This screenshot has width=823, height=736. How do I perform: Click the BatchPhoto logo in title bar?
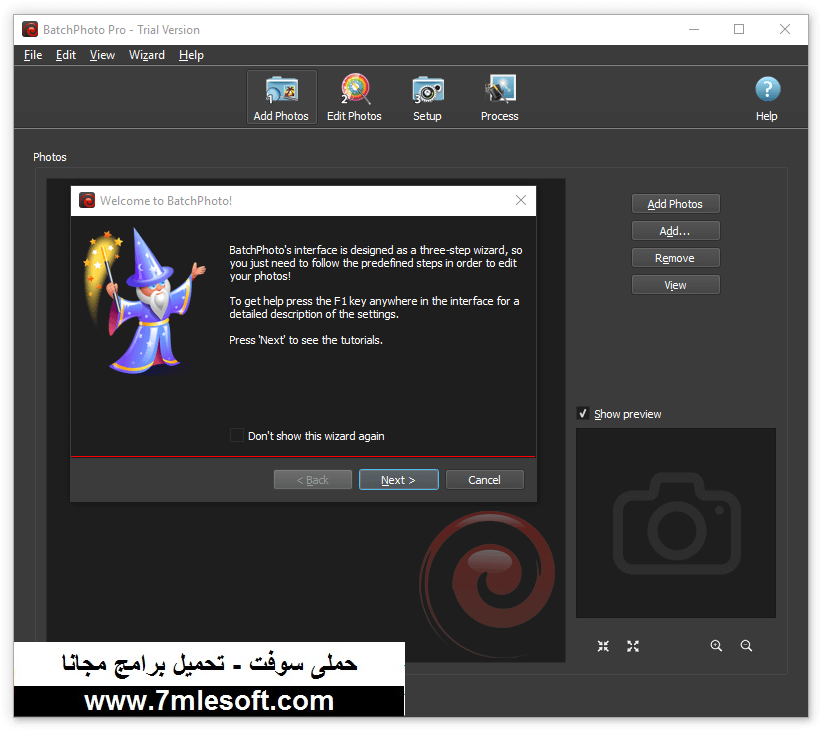(x=30, y=29)
